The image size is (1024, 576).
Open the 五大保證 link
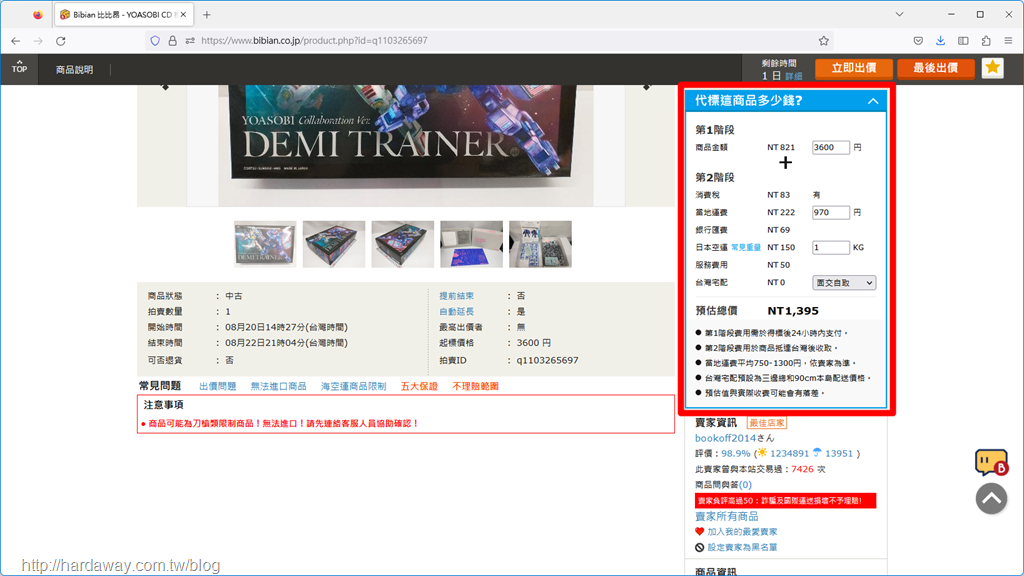pyautogui.click(x=419, y=387)
